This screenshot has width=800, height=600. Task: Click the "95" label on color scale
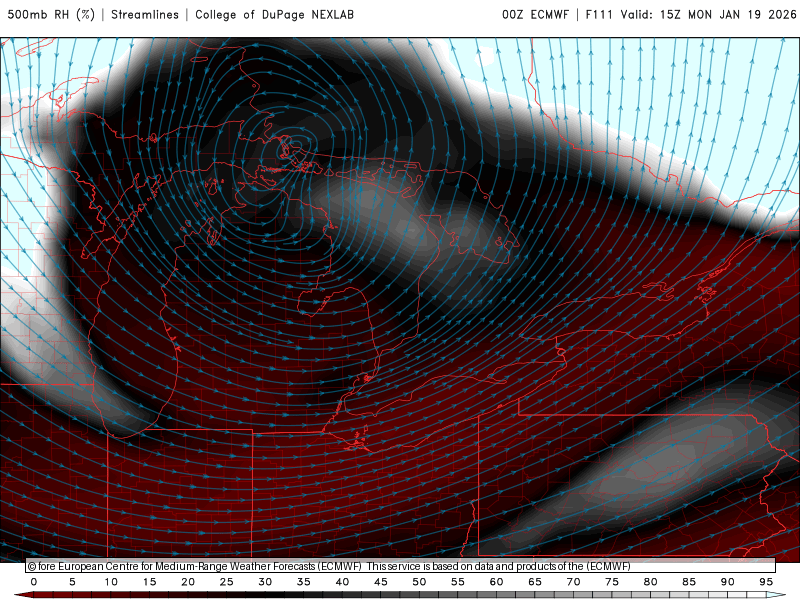[766, 582]
